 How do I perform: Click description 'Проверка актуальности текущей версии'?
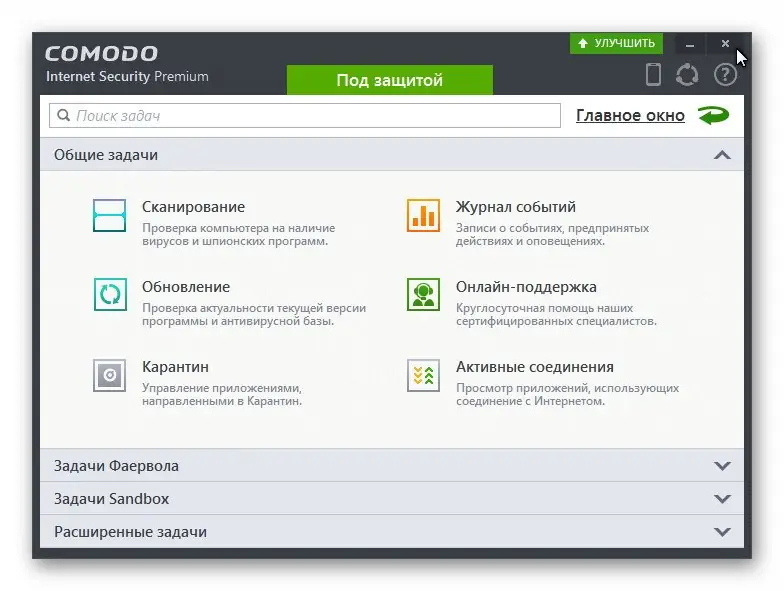coord(254,314)
